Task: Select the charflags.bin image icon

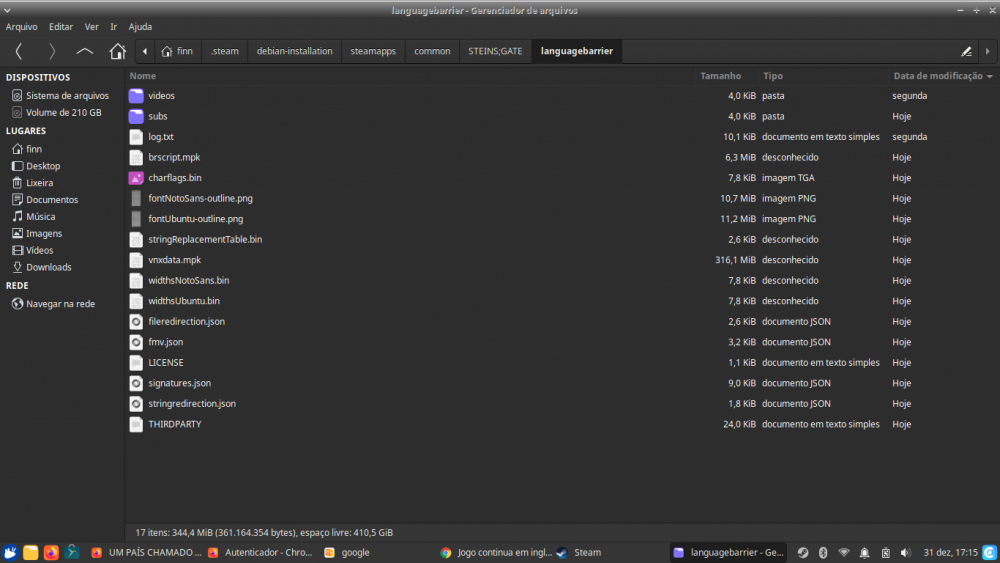Action: point(136,178)
